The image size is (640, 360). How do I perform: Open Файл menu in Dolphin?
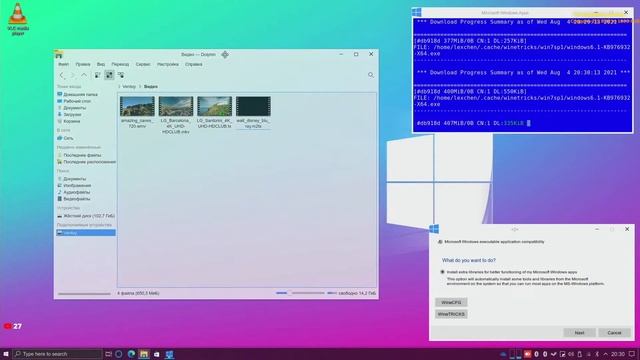coord(63,64)
